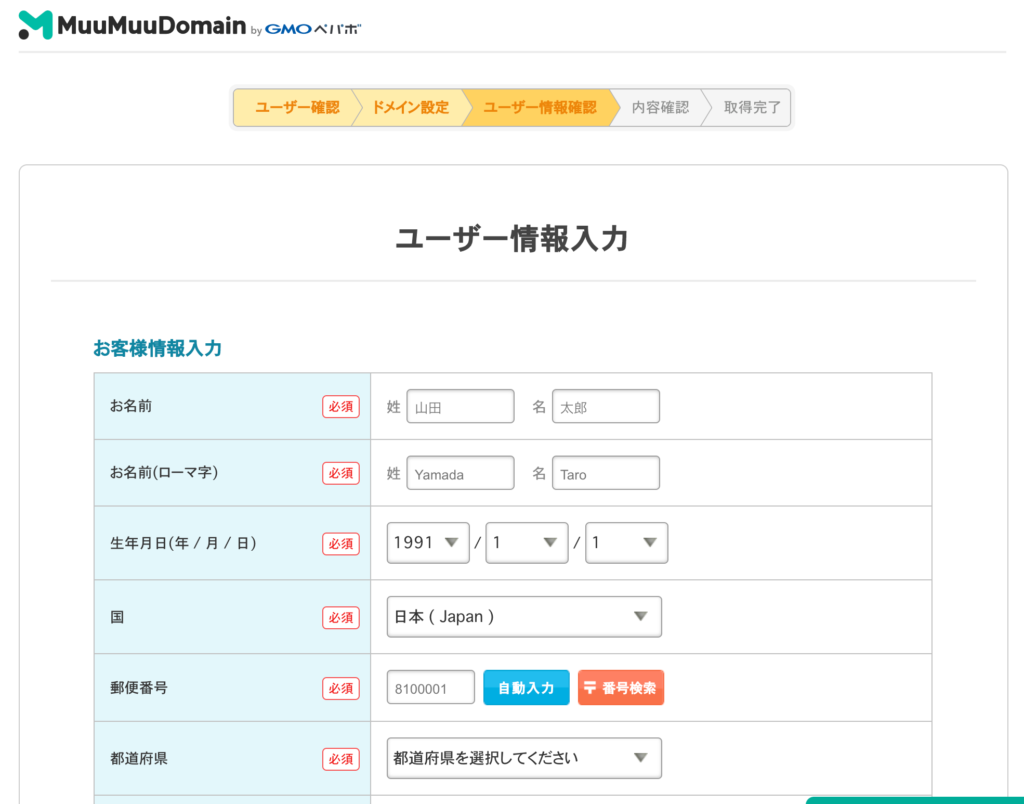Focus the Taro romaji given name field
1024x804 pixels.
coord(606,474)
